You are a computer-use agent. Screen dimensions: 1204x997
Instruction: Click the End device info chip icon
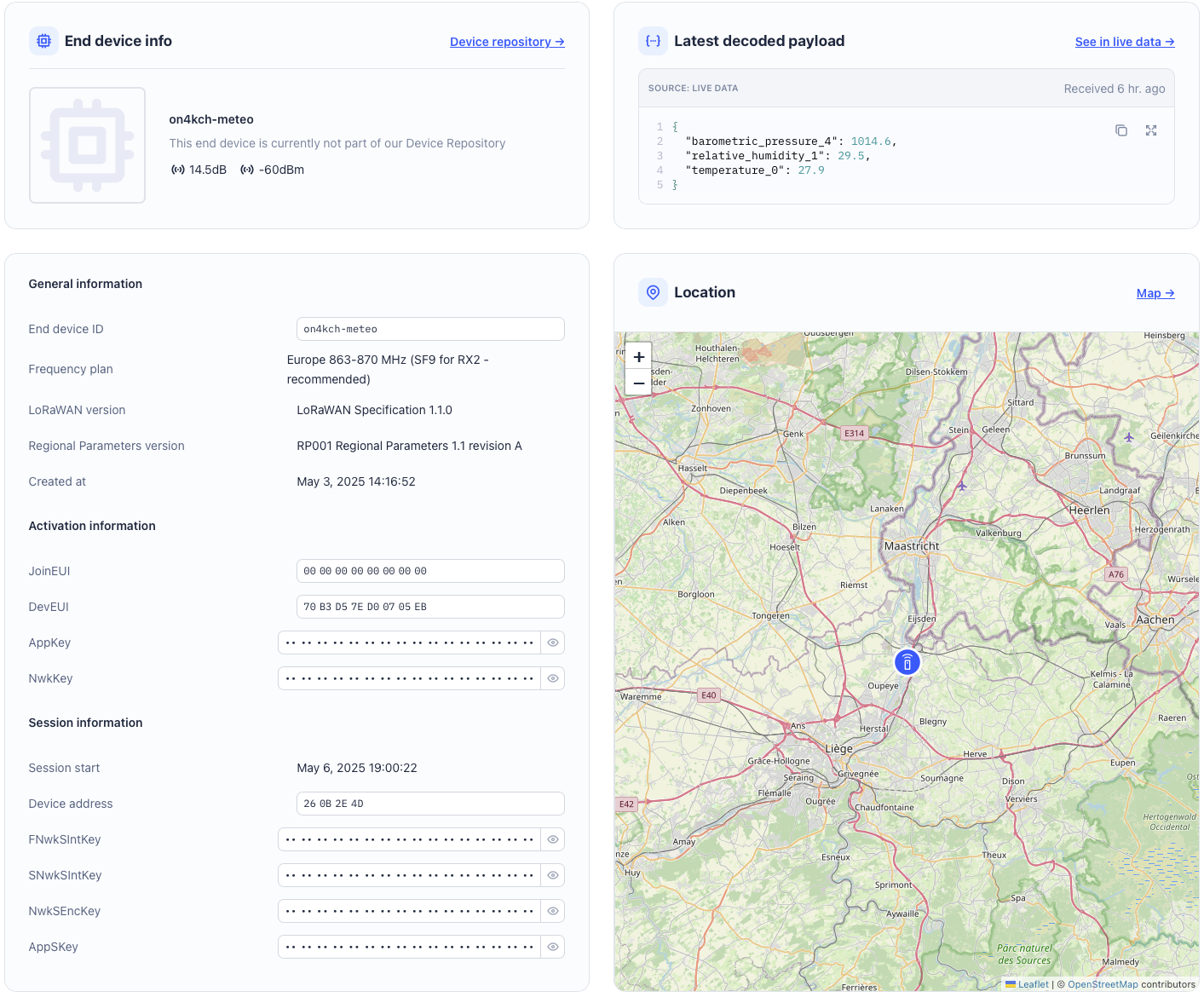(x=43, y=41)
